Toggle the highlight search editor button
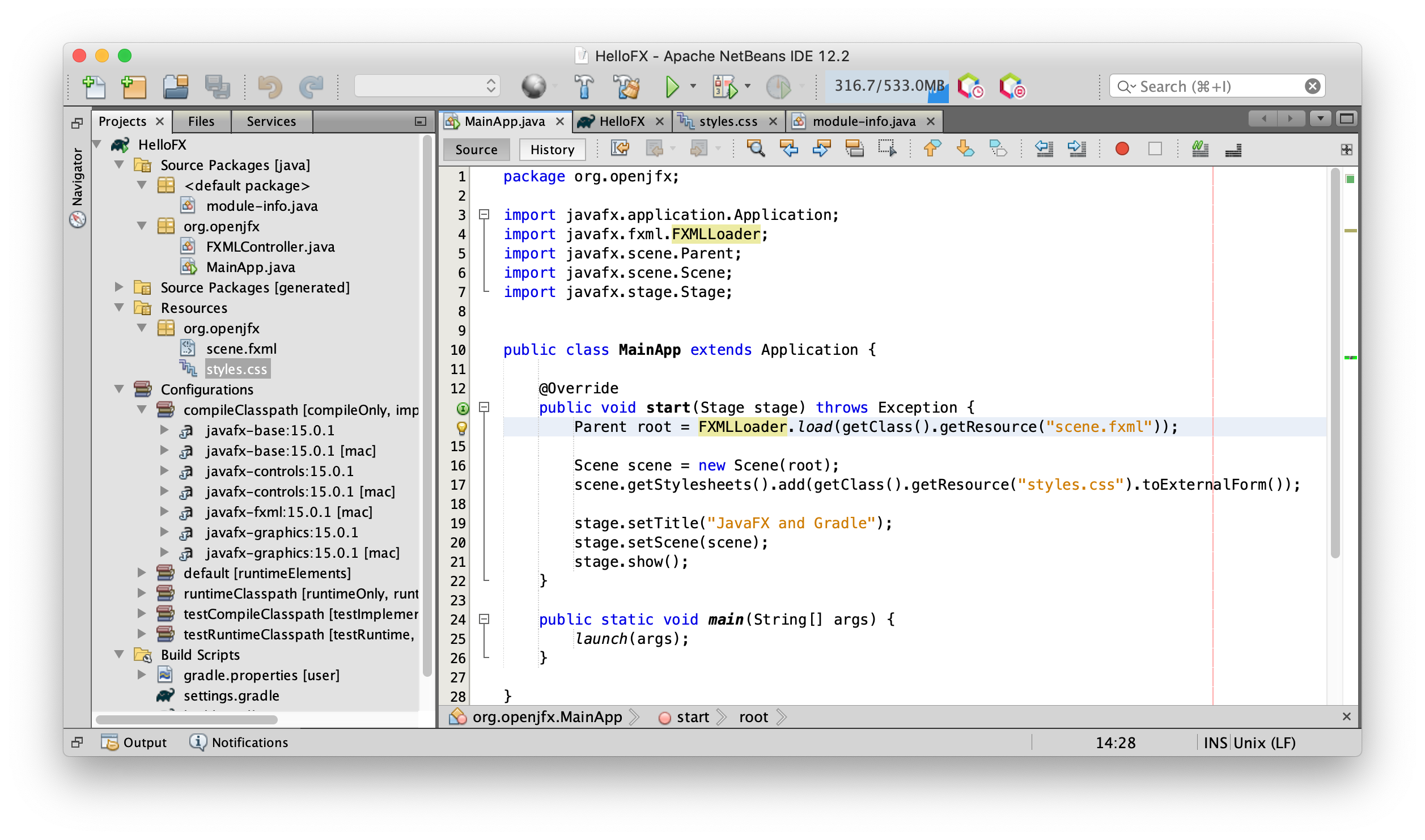1425x840 pixels. tap(854, 149)
